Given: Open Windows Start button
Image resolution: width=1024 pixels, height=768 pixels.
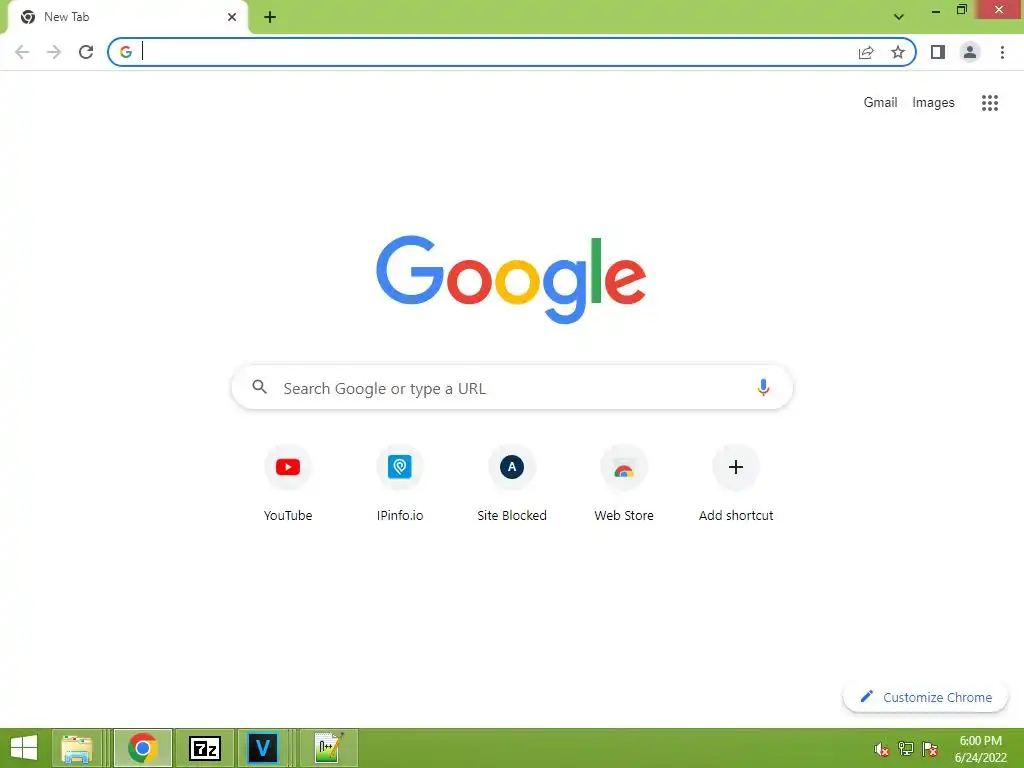Looking at the screenshot, I should tap(24, 748).
